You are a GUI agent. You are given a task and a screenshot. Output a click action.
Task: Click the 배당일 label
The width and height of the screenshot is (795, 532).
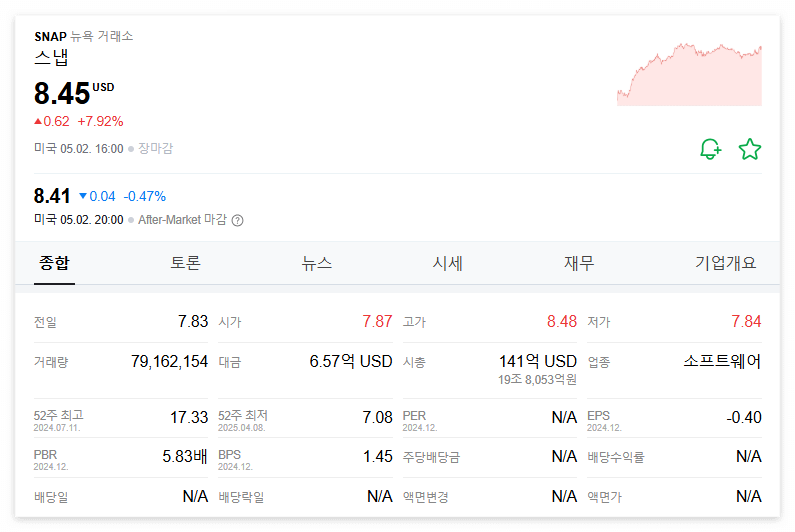coord(51,496)
